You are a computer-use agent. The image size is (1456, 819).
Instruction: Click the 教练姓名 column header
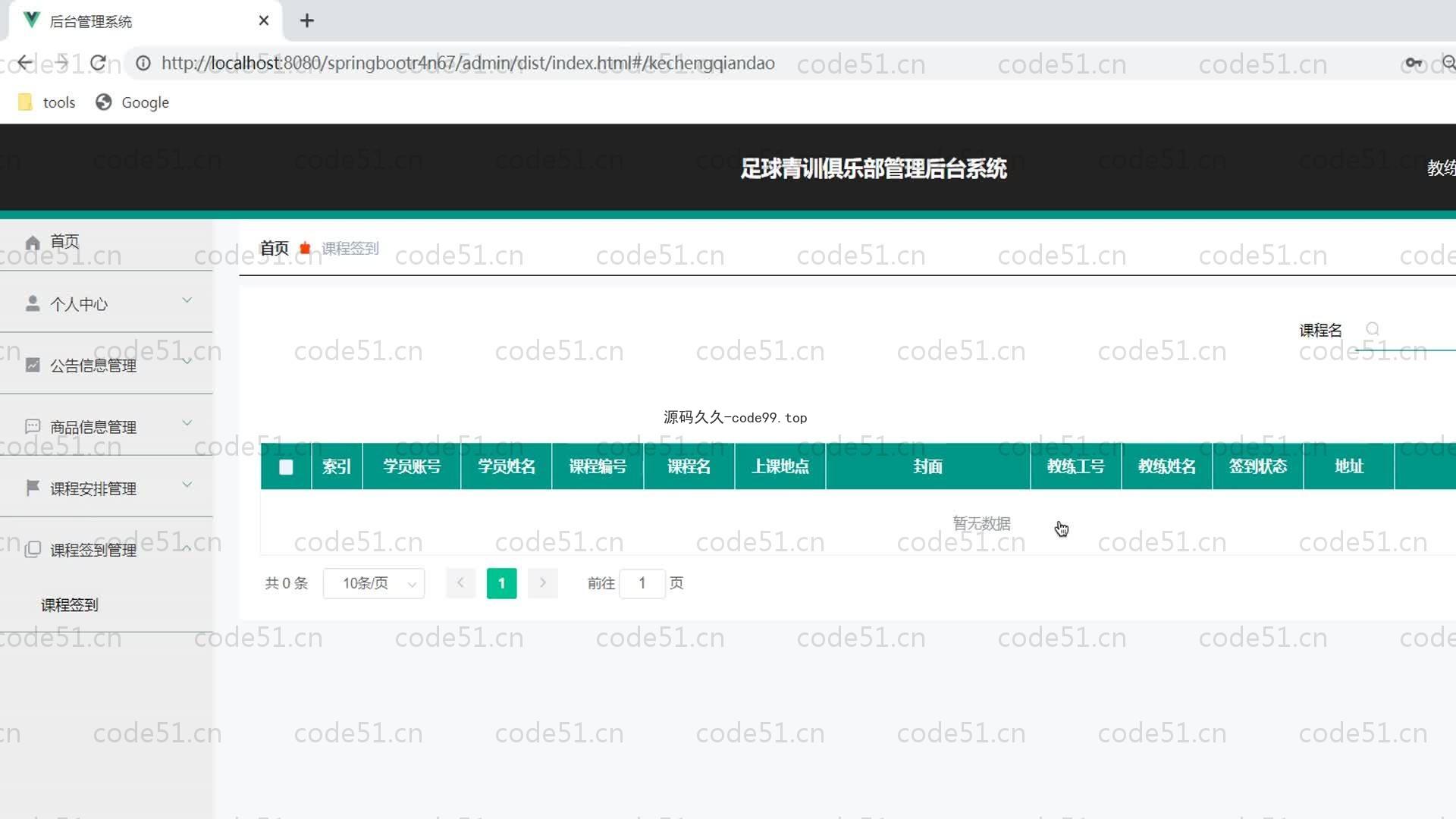pyautogui.click(x=1167, y=466)
